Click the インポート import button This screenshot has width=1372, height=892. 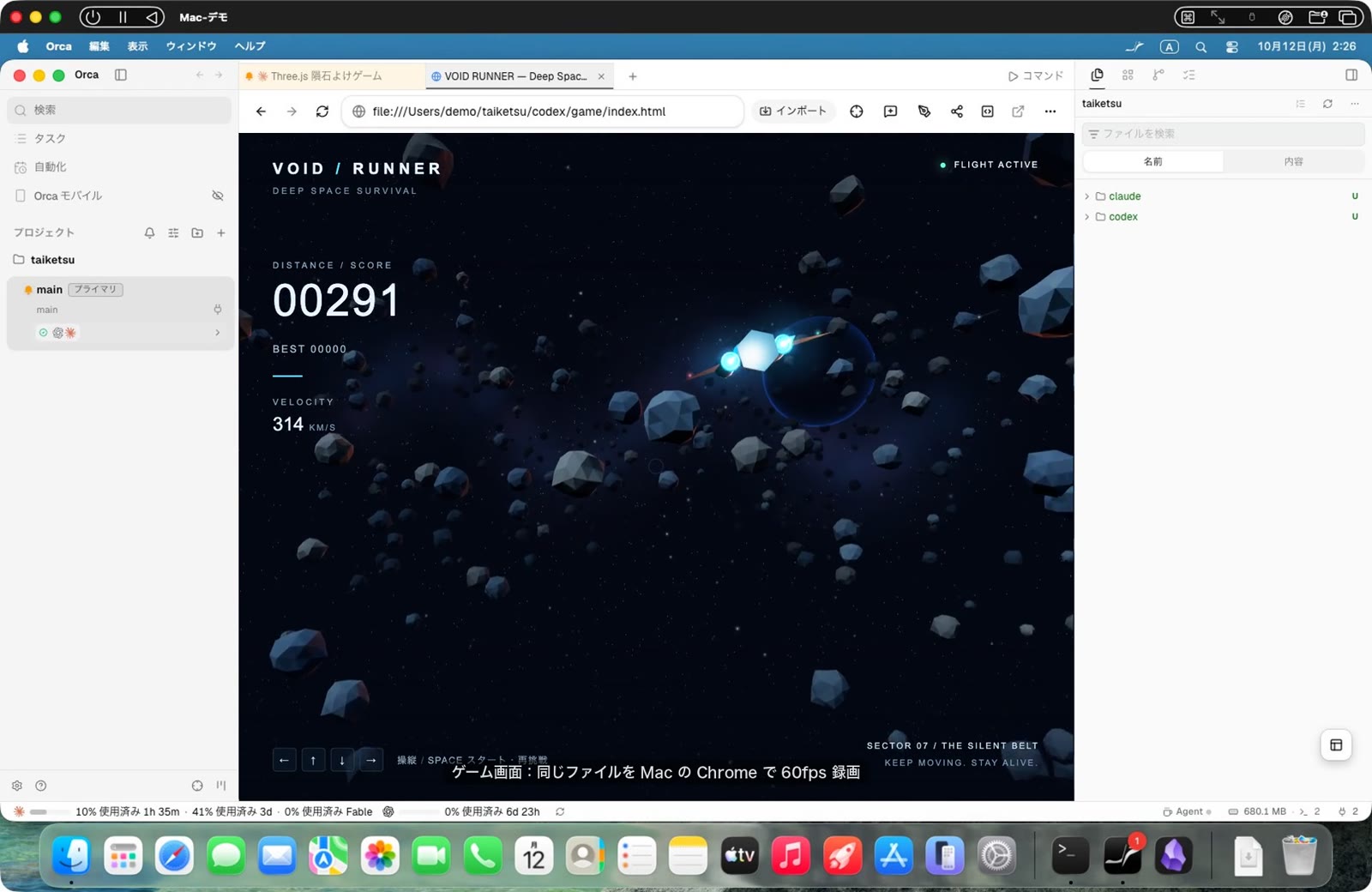point(793,111)
